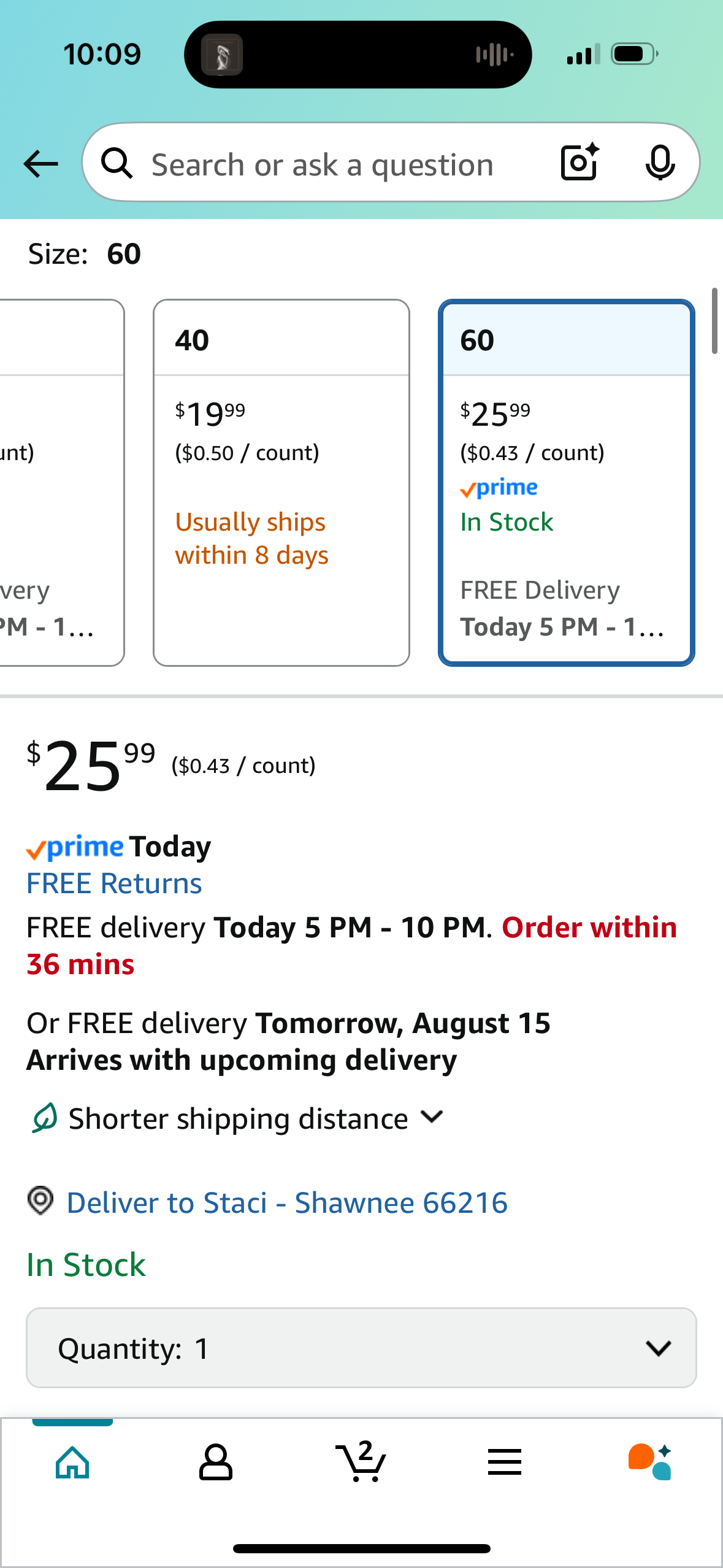The width and height of the screenshot is (723, 1568).
Task: Open the hamburger menu icon
Action: [x=505, y=1462]
